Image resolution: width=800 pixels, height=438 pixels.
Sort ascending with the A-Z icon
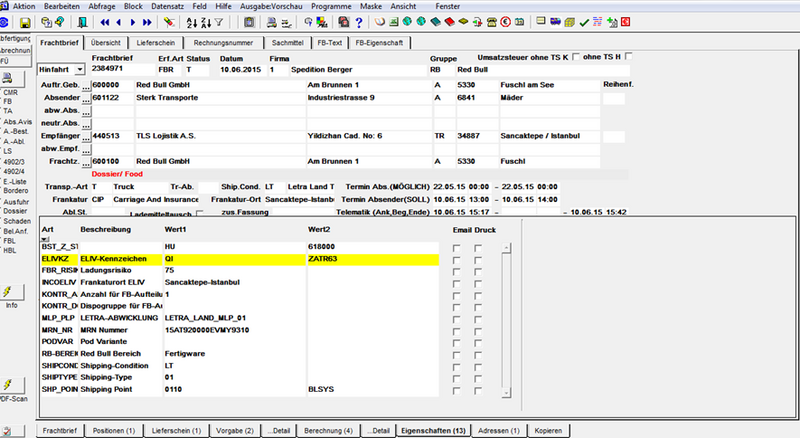coord(191,22)
